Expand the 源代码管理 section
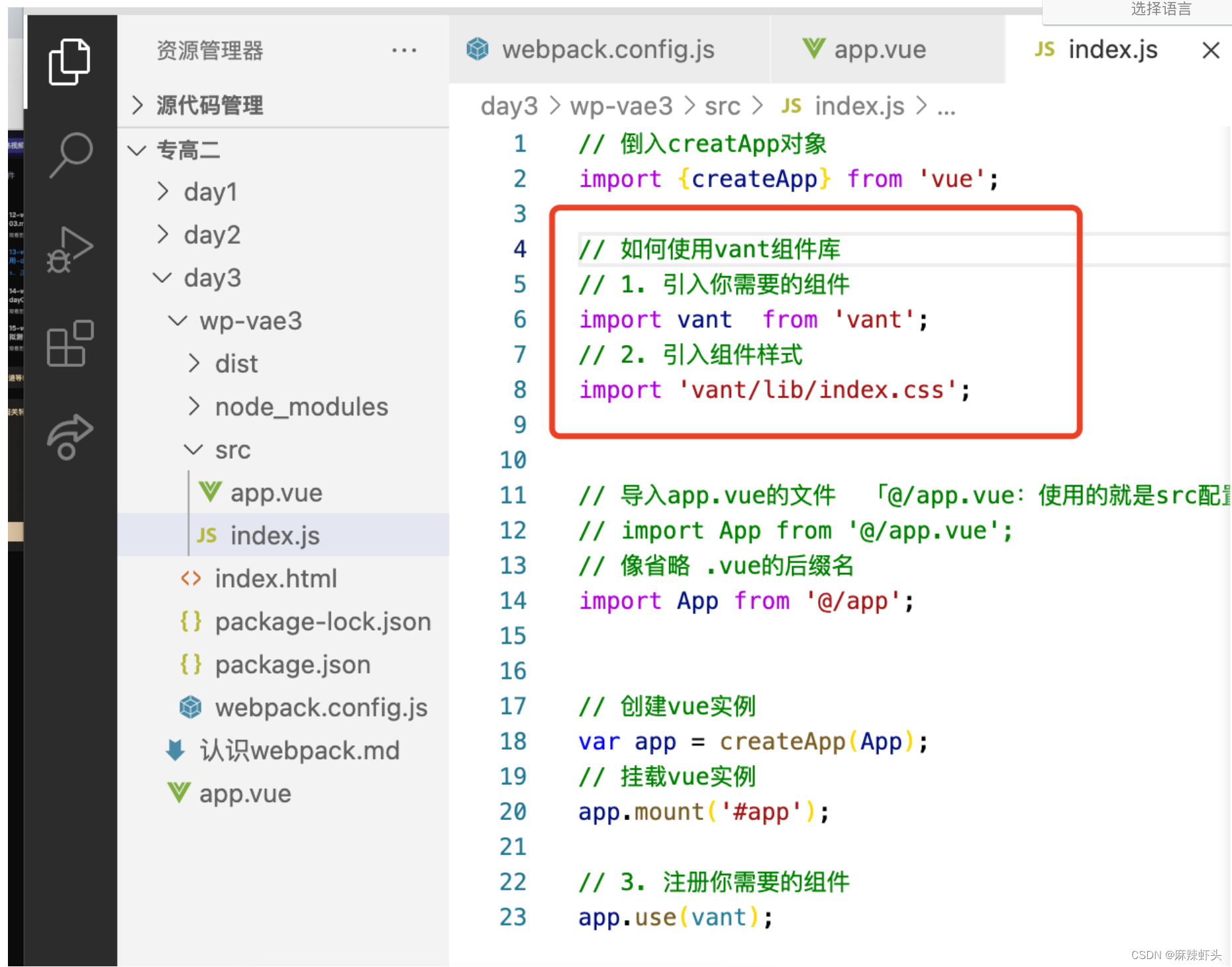 coord(283,105)
